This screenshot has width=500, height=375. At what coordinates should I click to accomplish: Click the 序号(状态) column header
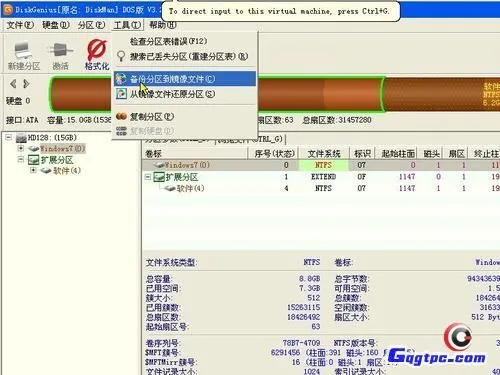[274, 154]
